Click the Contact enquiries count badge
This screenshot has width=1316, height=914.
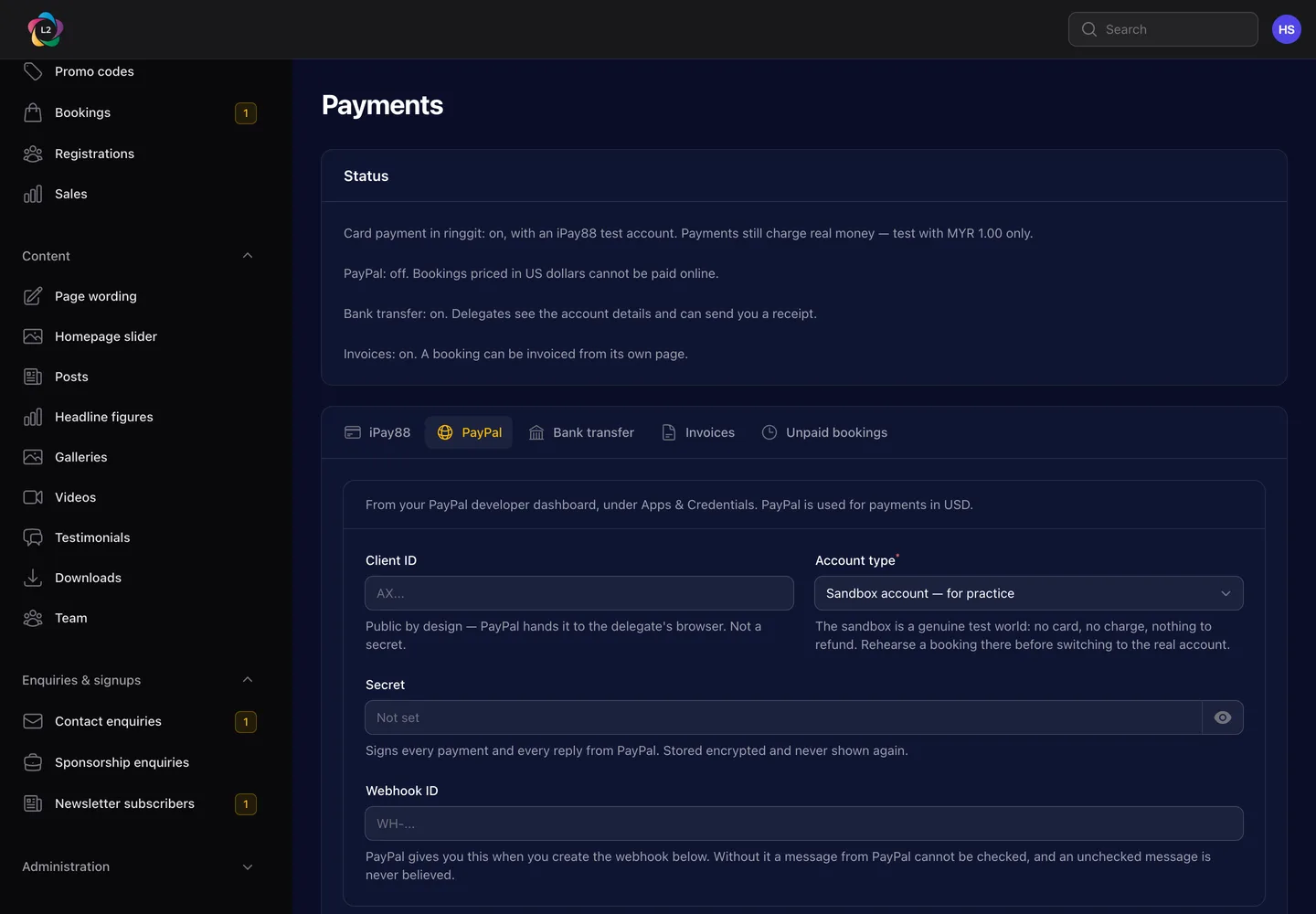246,721
